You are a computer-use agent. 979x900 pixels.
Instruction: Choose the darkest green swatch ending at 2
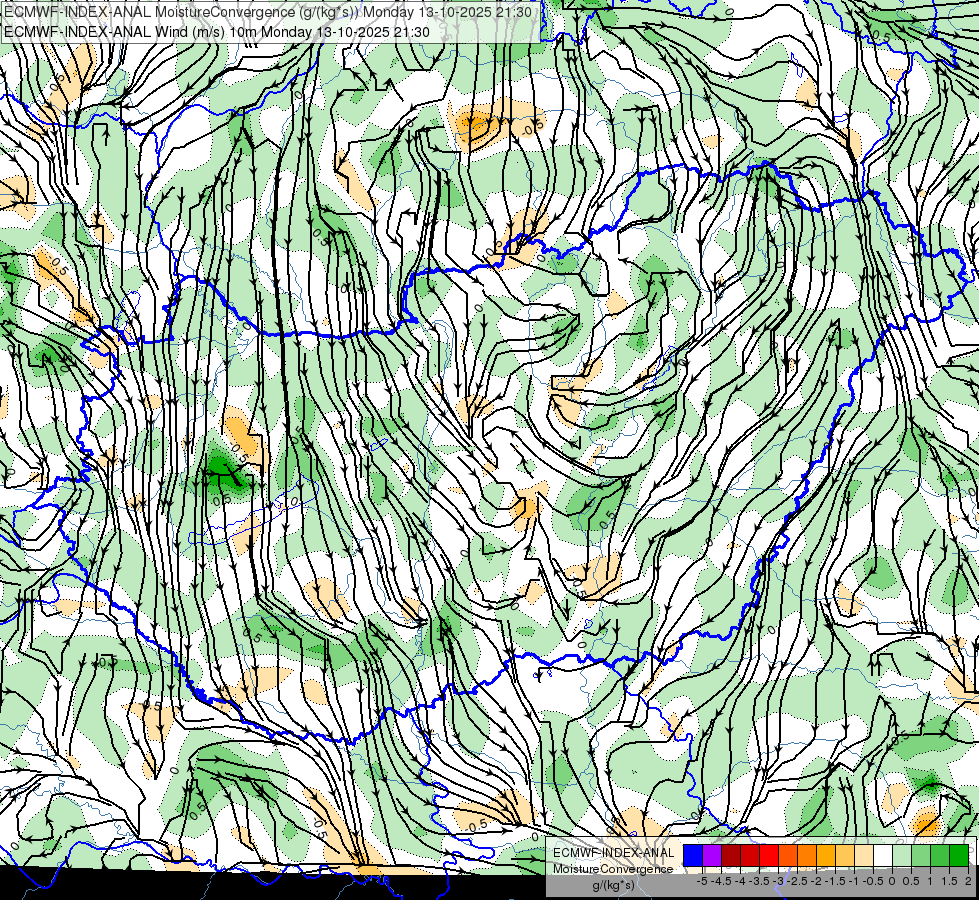tap(959, 856)
